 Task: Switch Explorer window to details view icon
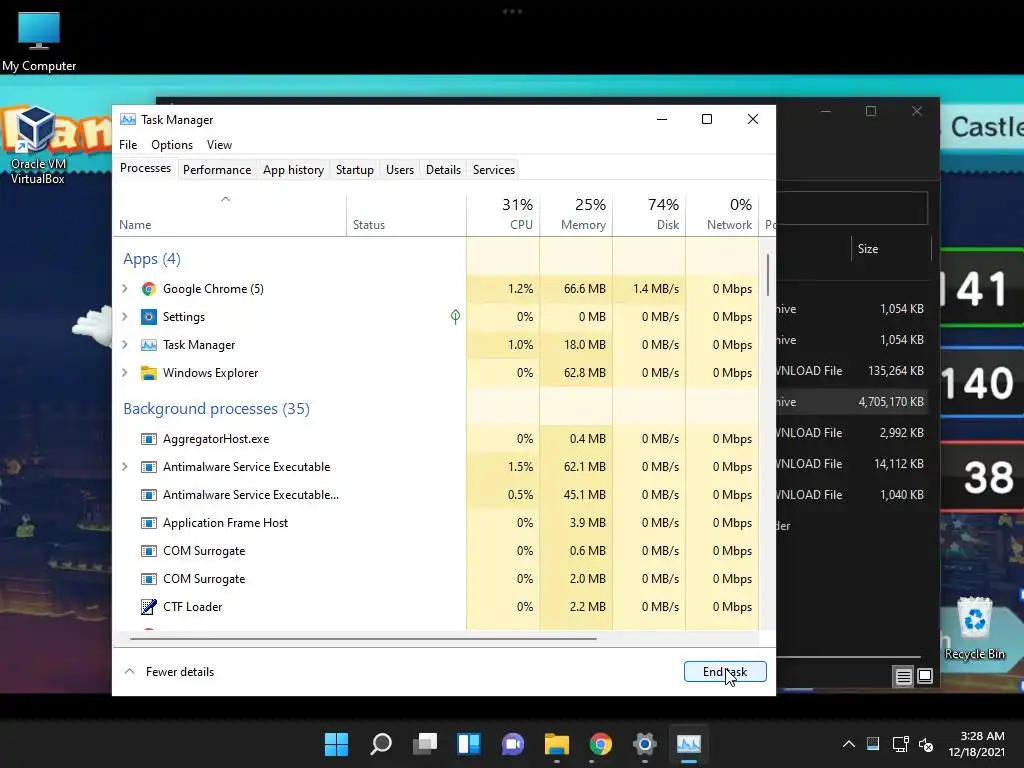(903, 677)
